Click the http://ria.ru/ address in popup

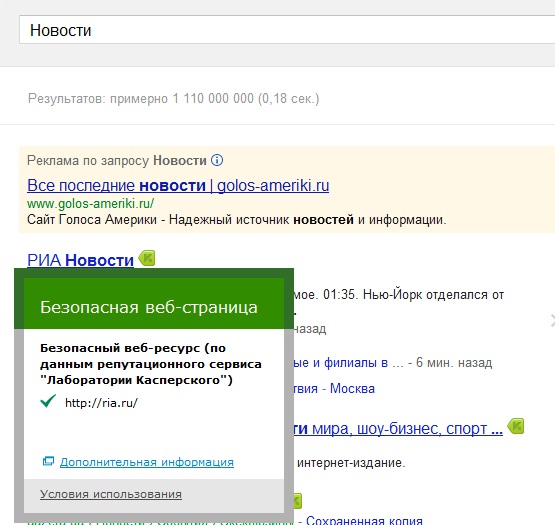[x=101, y=403]
